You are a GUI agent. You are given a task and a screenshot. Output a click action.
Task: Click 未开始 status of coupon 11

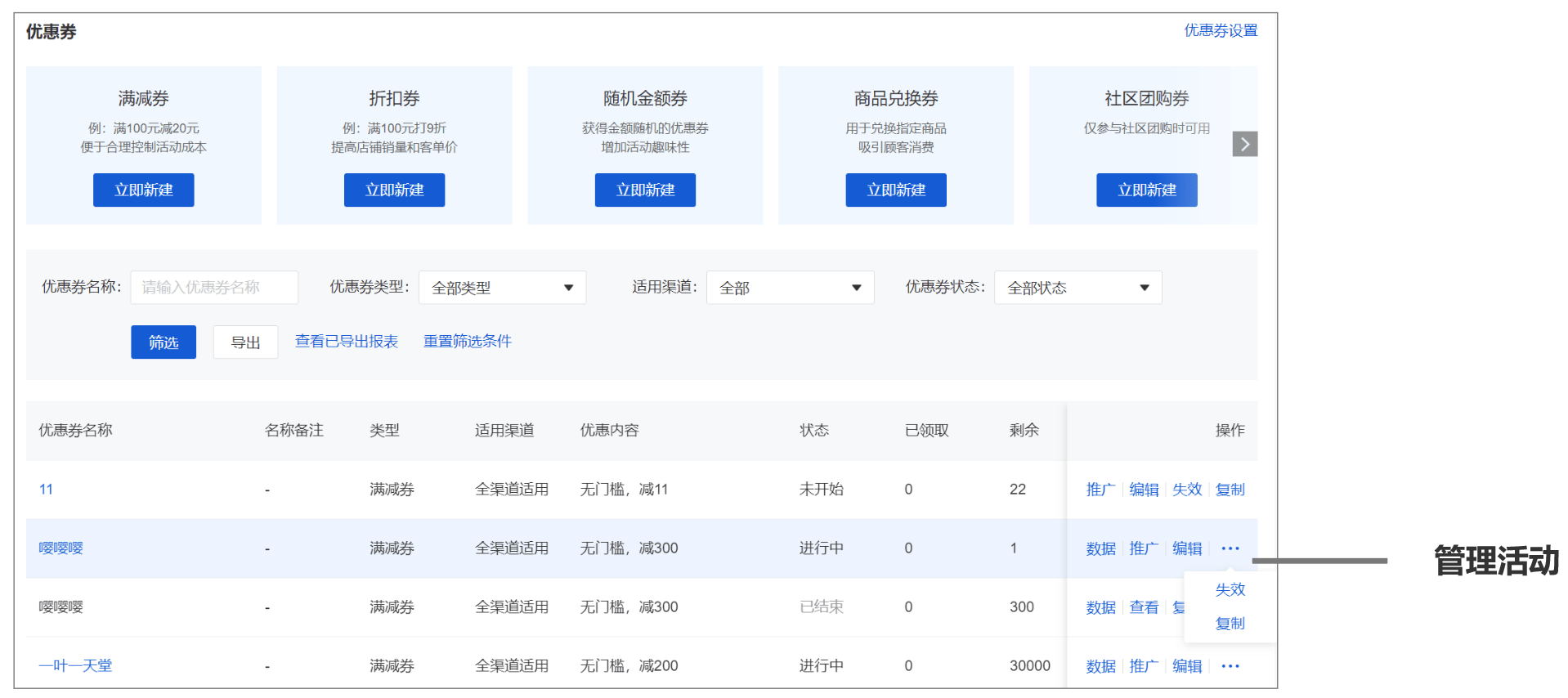coord(822,490)
